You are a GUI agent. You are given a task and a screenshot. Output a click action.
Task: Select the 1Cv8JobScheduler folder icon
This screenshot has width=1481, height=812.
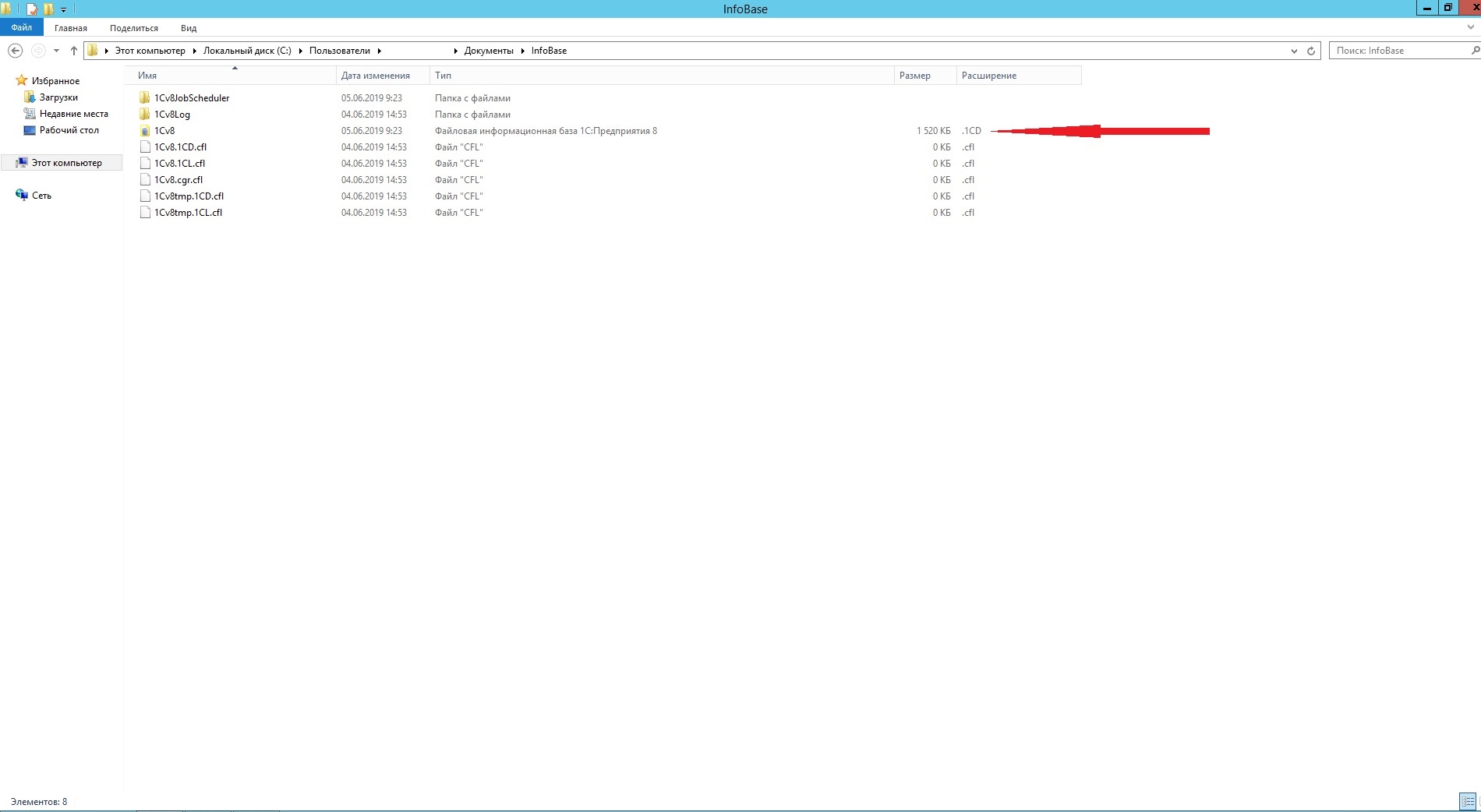pyautogui.click(x=144, y=97)
